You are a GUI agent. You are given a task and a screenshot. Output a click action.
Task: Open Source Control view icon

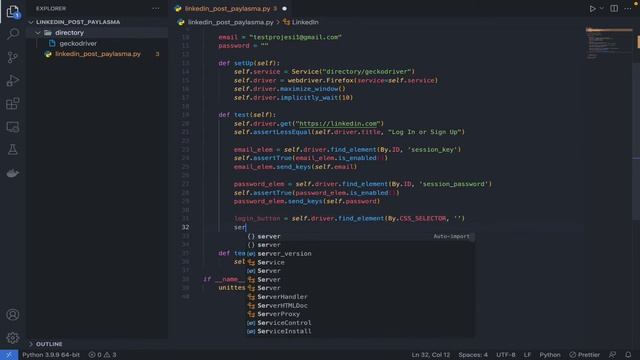(13, 57)
